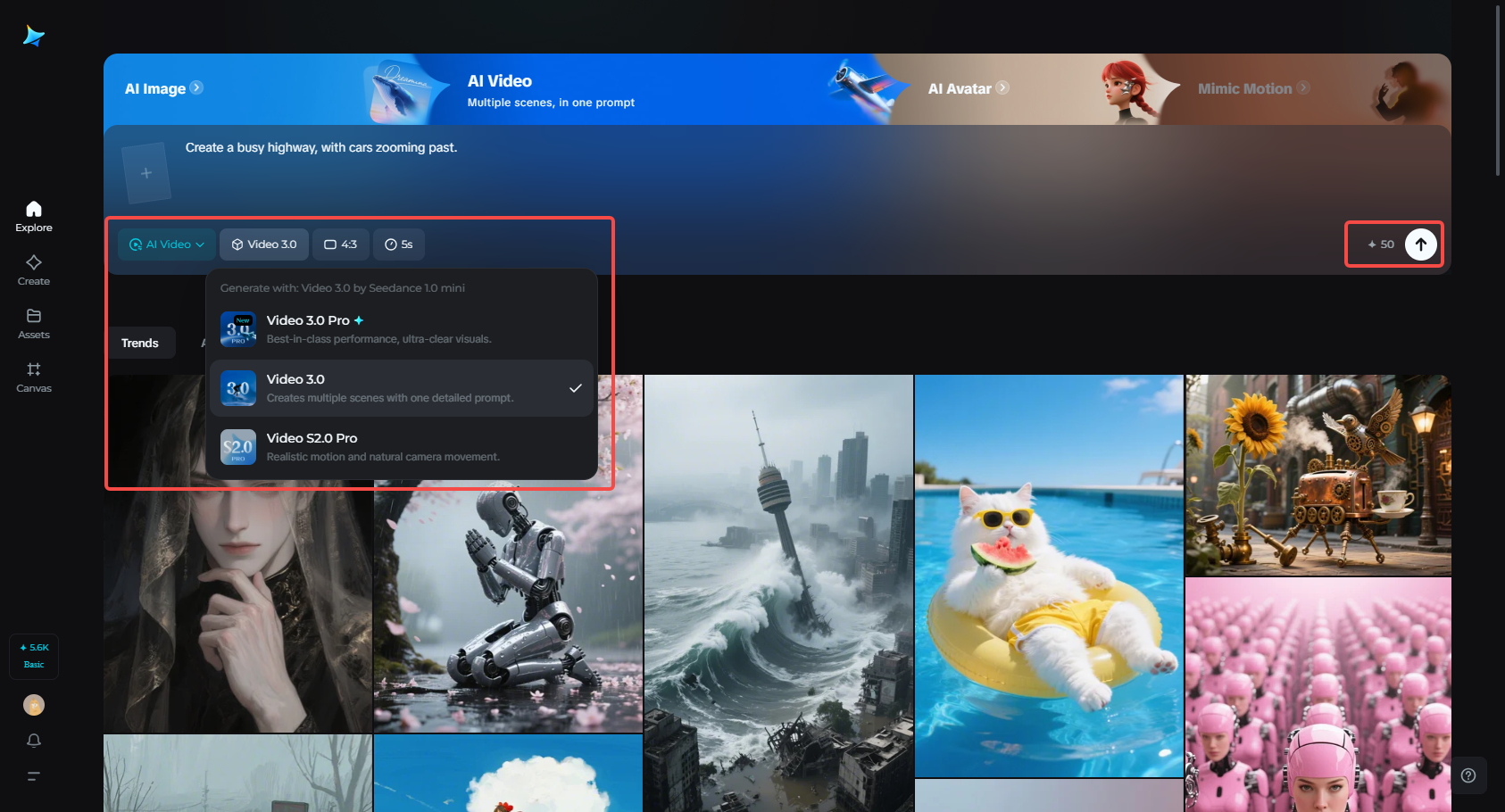Open the giant wave city image thumbnail

(779, 593)
